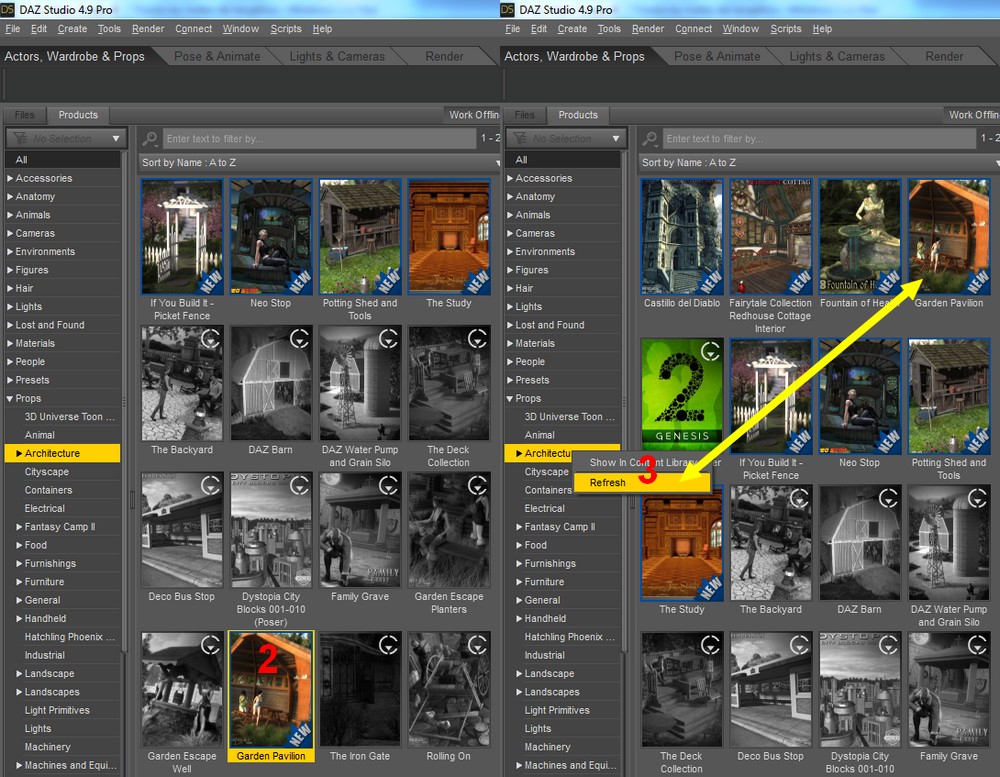Click circular icon on Garden Escape Planters thumbnail
This screenshot has height=777, width=1000.
[x=477, y=485]
